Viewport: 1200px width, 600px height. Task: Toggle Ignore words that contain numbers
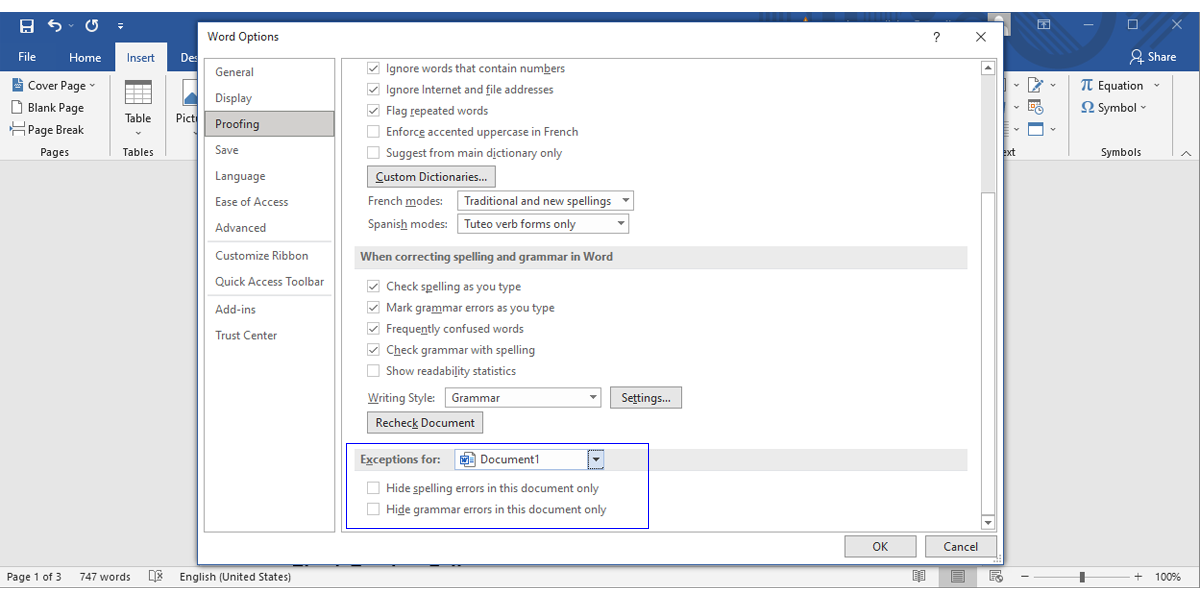[x=374, y=69]
